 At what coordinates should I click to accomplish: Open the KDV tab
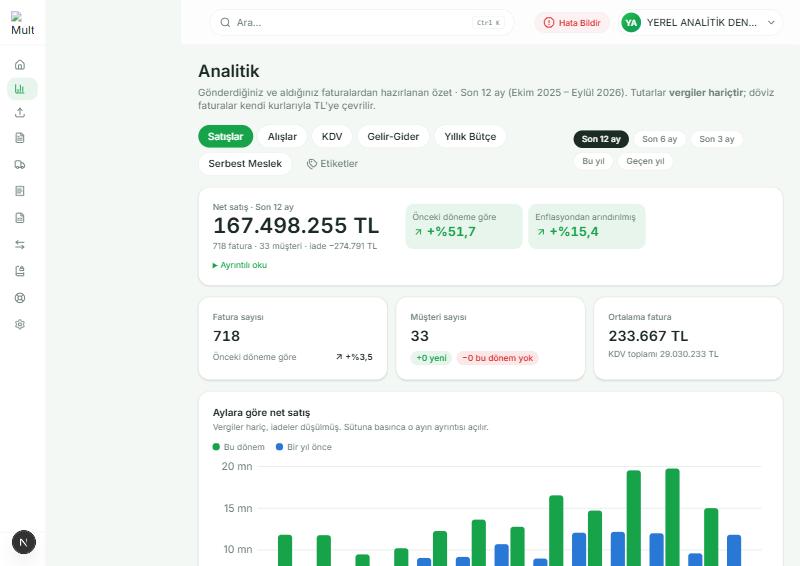coord(332,136)
